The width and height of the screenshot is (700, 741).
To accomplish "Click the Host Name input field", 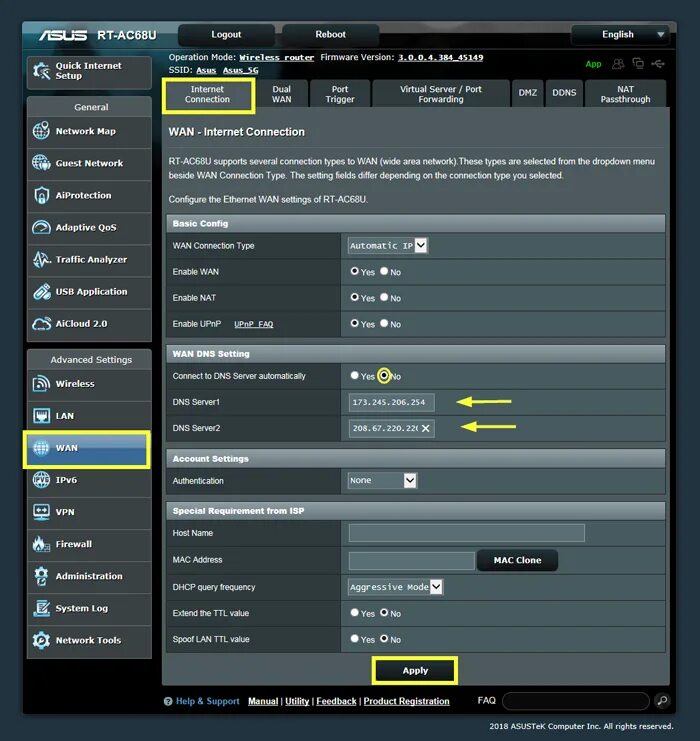I will pos(467,533).
